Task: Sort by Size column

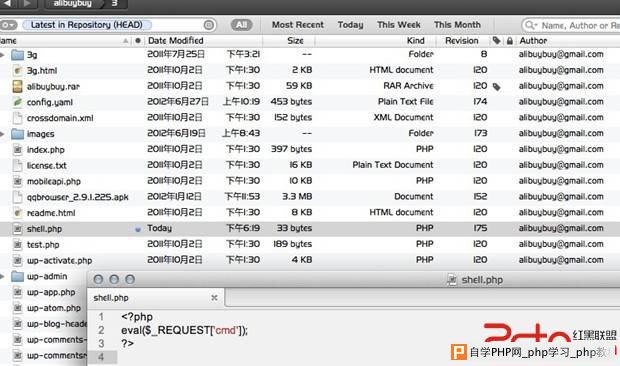Action: (x=295, y=41)
